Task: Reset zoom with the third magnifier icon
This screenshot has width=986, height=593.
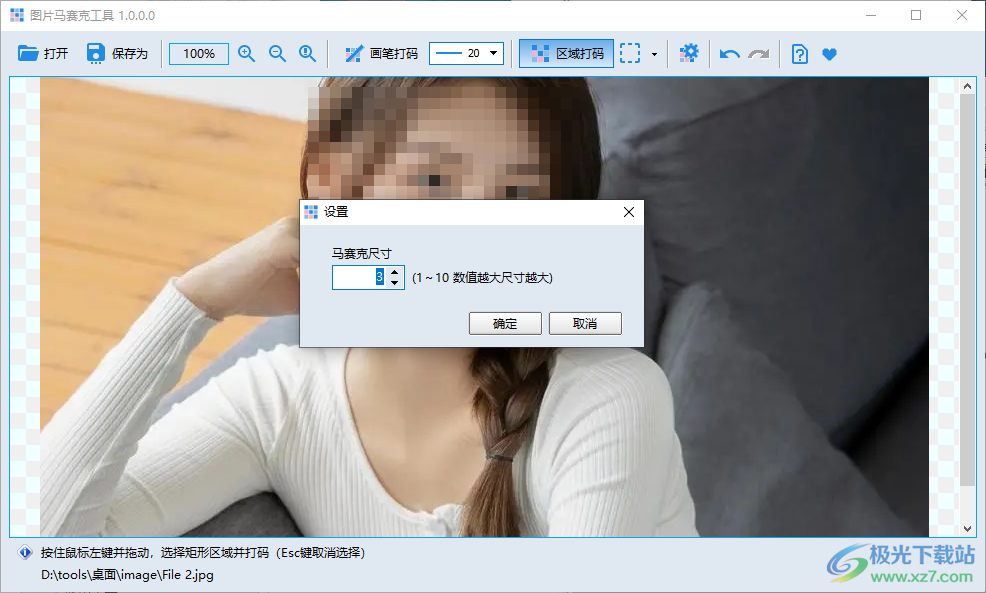Action: 307,53
